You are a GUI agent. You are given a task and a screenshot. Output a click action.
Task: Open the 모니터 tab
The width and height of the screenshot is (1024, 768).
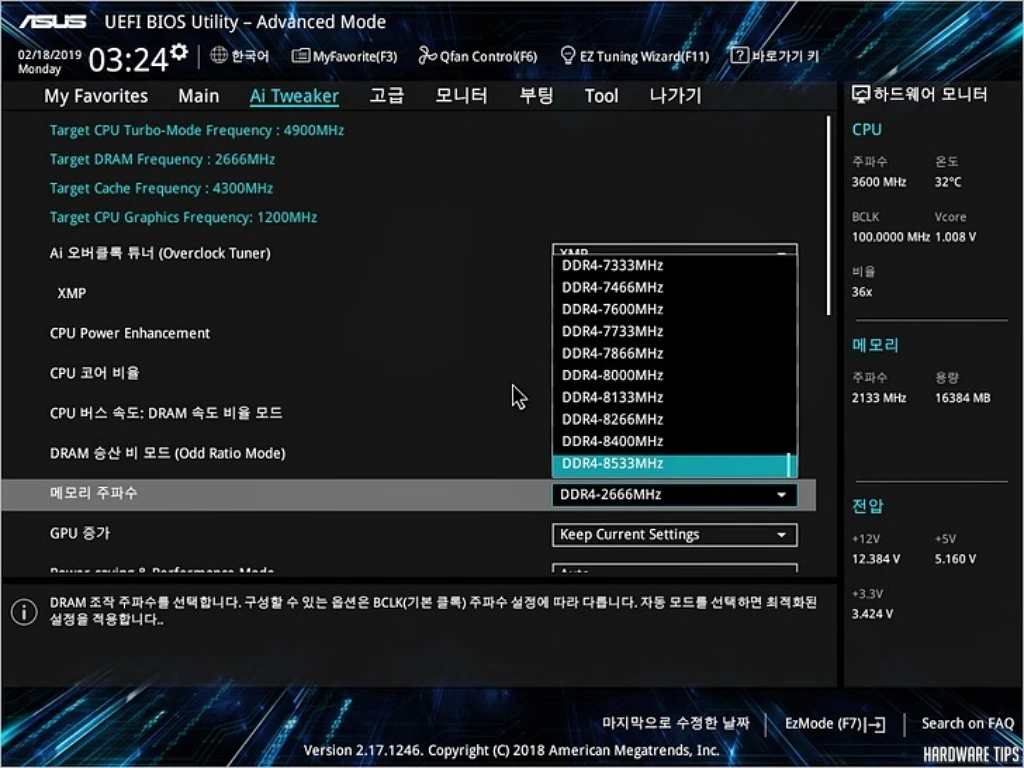pos(461,96)
